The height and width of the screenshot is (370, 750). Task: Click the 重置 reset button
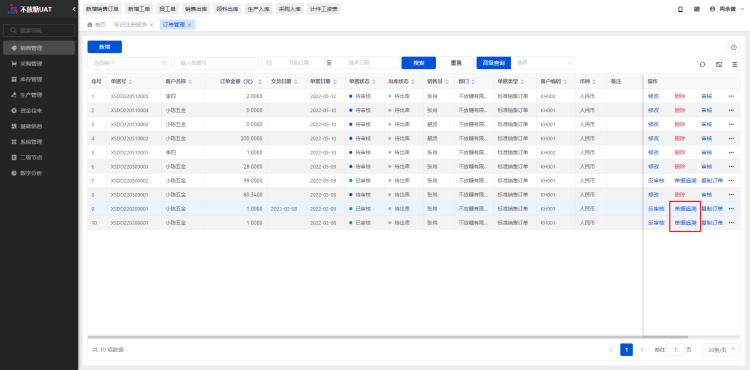click(456, 63)
